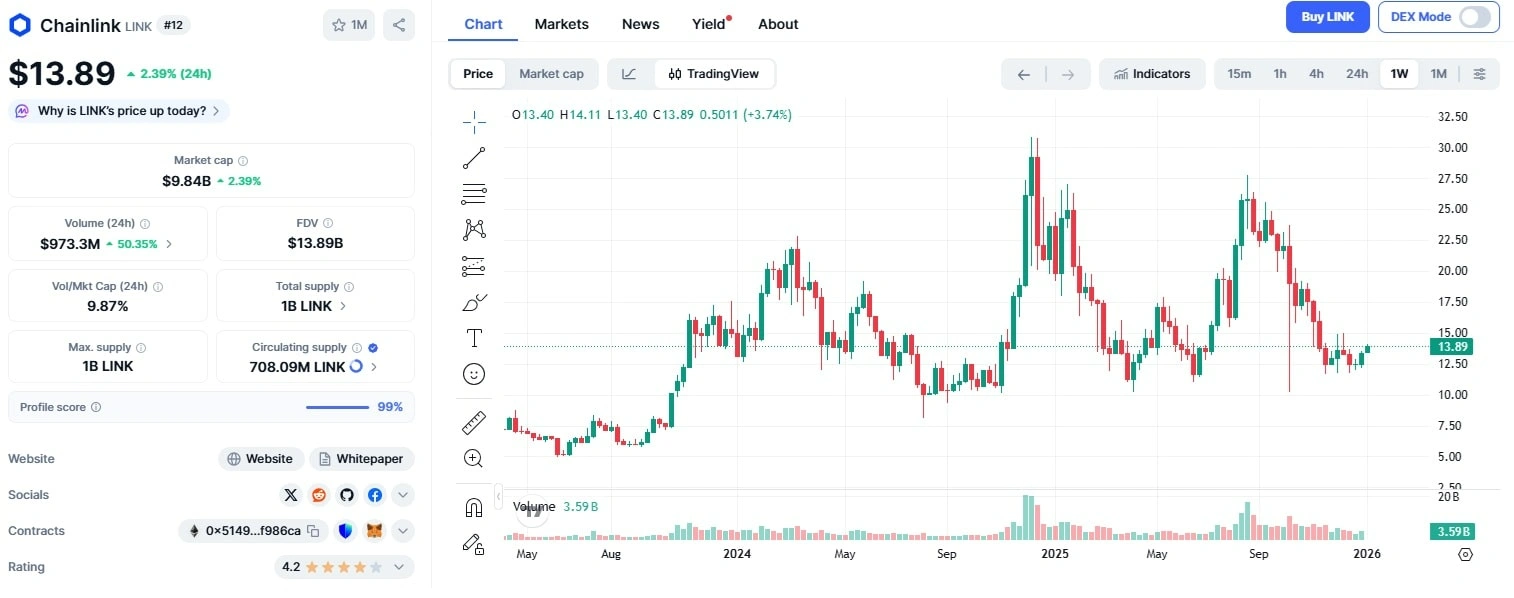Add LINK to watchlist with star button
Screen dimensions: 1514x598
pyautogui.click(x=349, y=25)
